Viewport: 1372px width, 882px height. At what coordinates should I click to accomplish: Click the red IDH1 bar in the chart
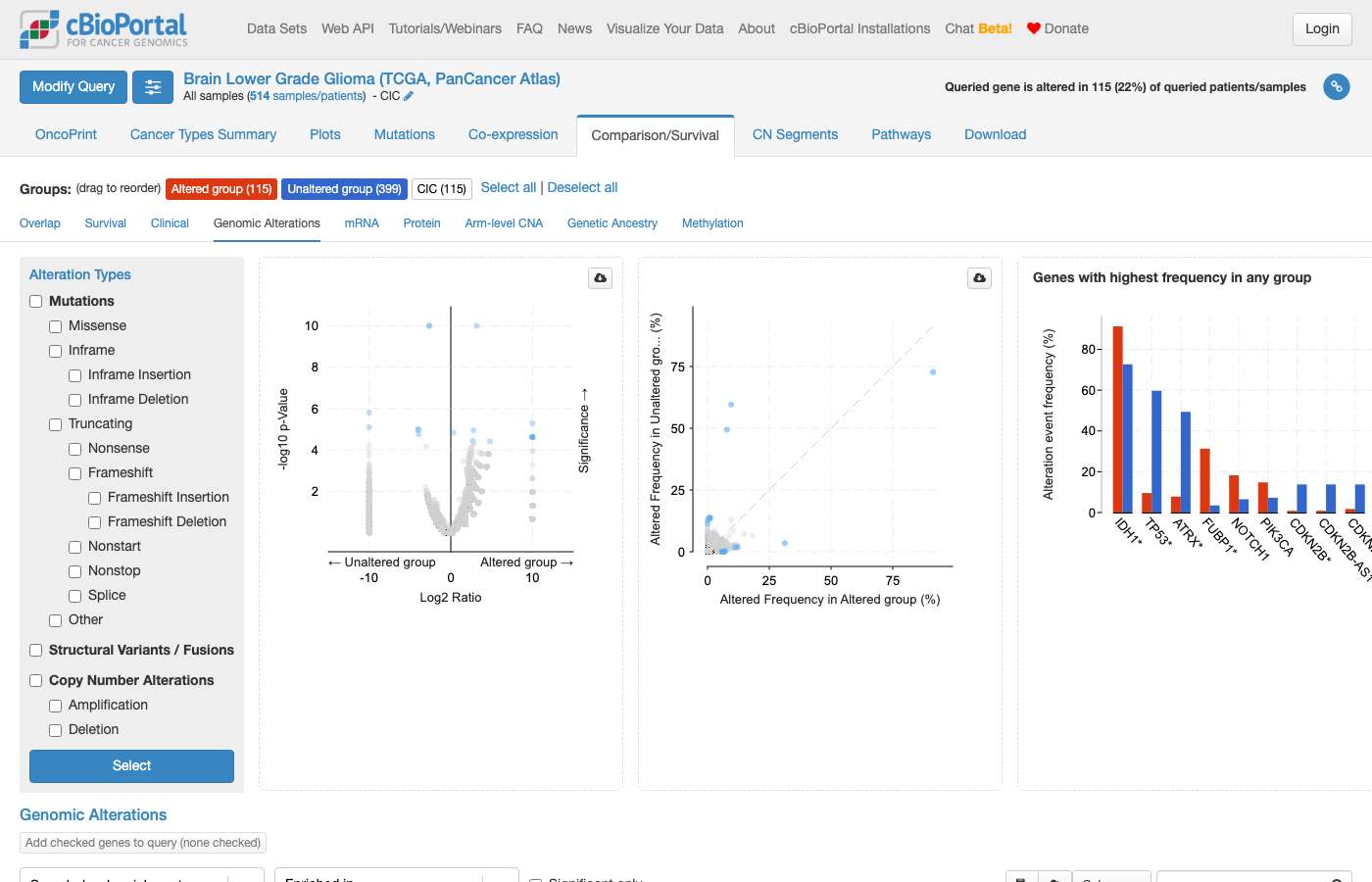1117,419
